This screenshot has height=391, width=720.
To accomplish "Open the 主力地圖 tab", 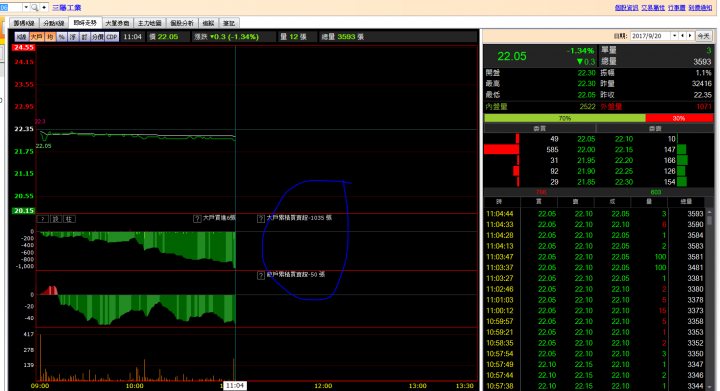I will (x=150, y=23).
